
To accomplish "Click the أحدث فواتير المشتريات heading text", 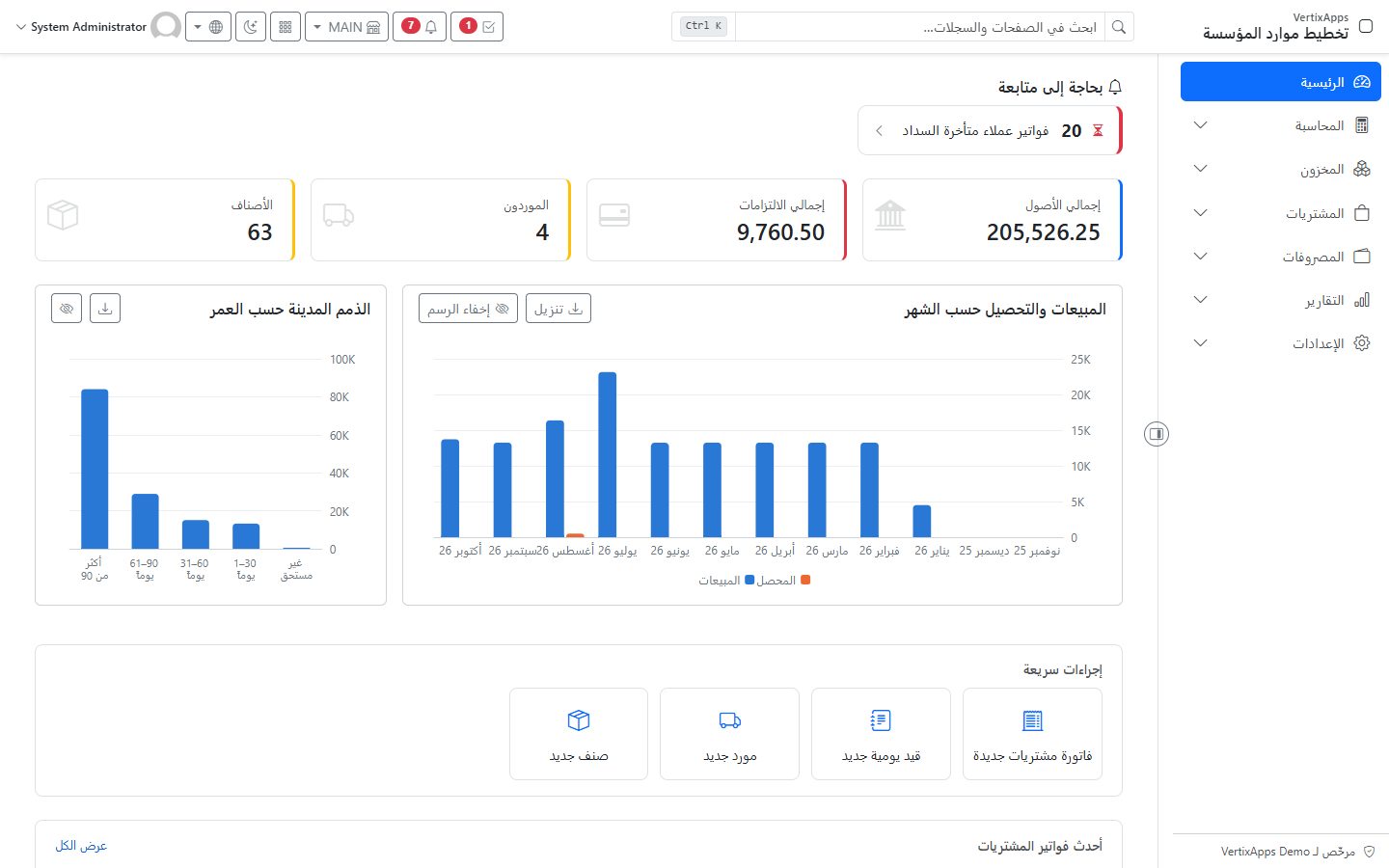I will click(1040, 846).
